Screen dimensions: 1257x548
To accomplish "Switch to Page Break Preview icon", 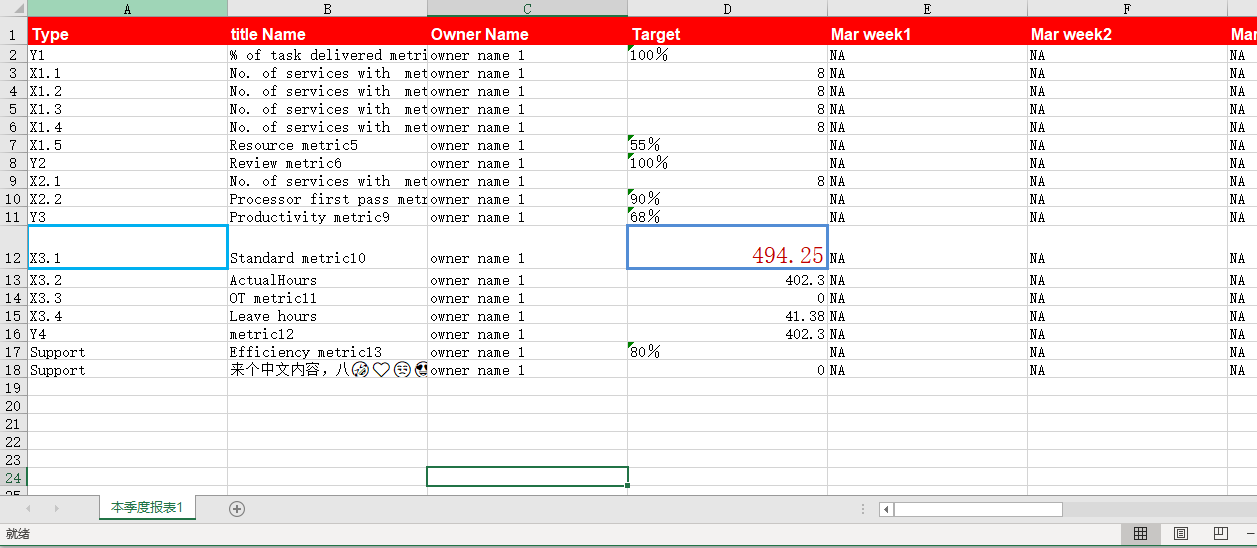I will (x=1220, y=534).
